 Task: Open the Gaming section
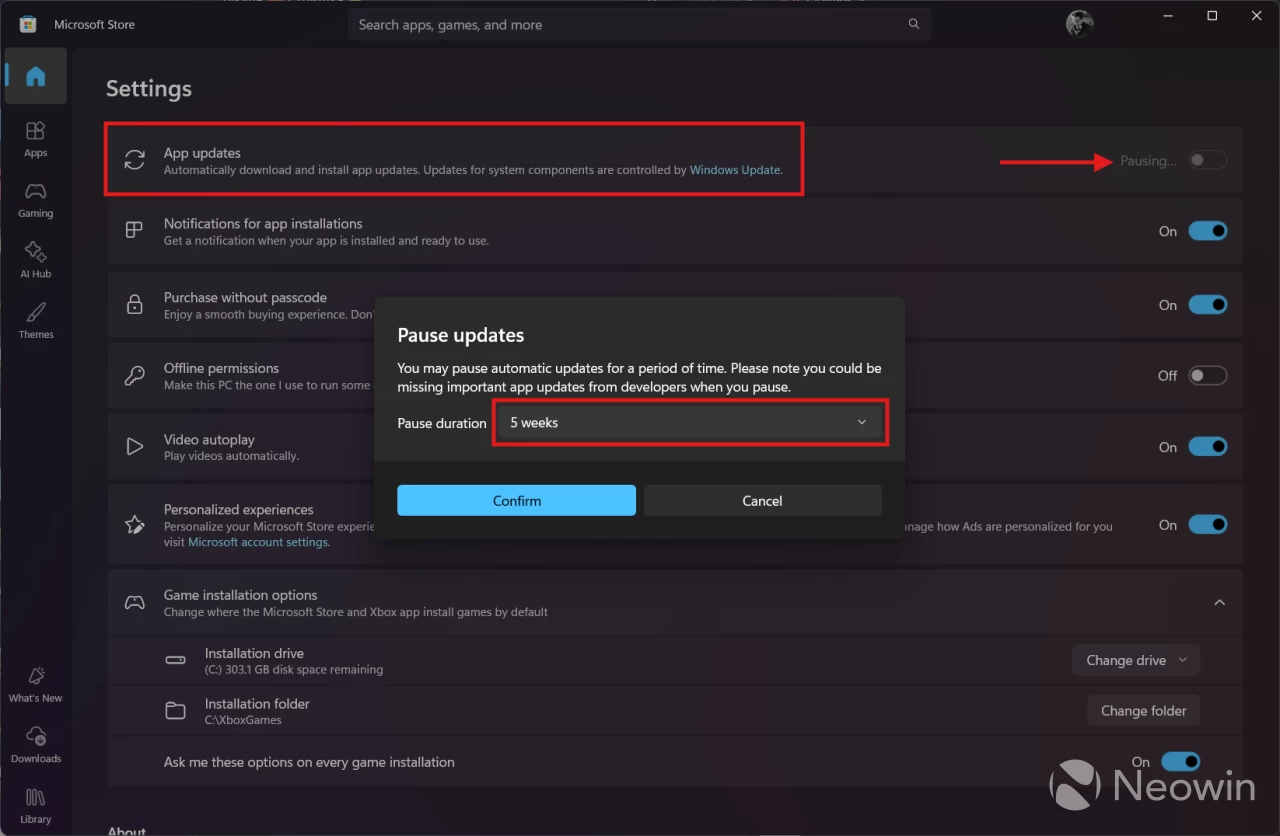point(36,199)
